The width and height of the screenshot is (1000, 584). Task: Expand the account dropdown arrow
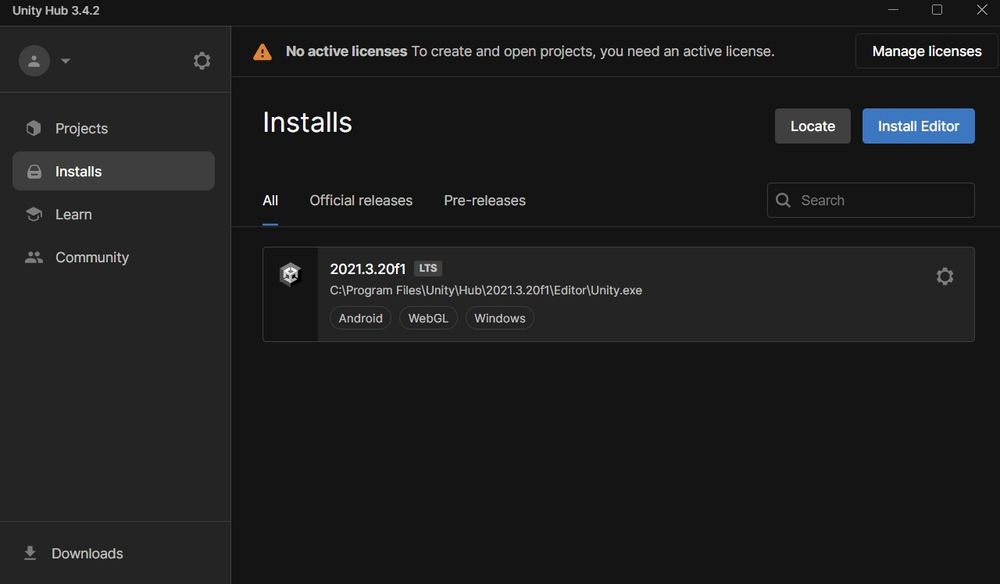tap(66, 61)
